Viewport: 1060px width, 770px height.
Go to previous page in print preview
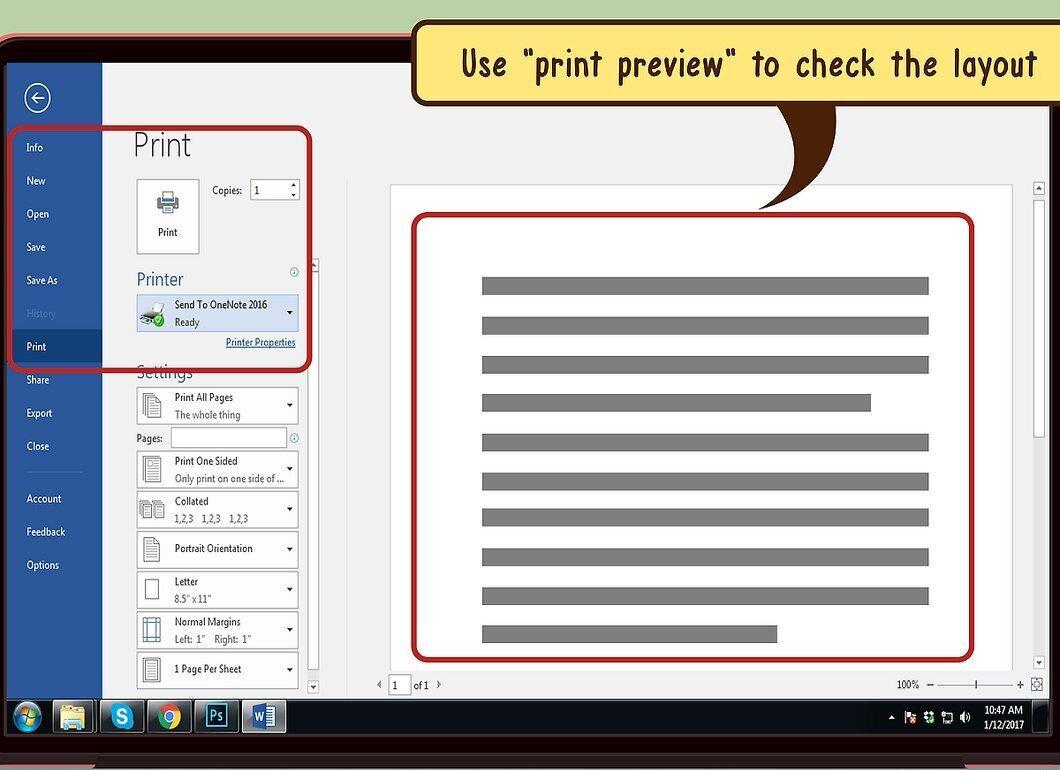coord(379,685)
